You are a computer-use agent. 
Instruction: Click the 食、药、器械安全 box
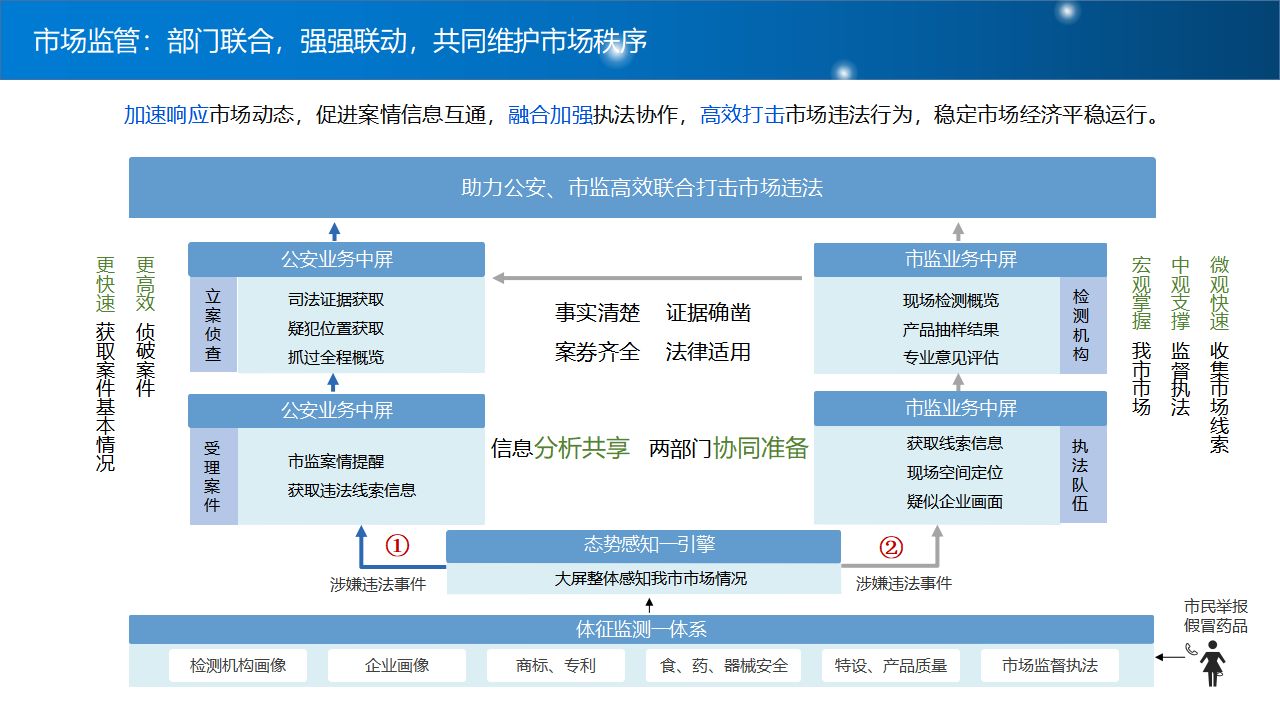[724, 666]
